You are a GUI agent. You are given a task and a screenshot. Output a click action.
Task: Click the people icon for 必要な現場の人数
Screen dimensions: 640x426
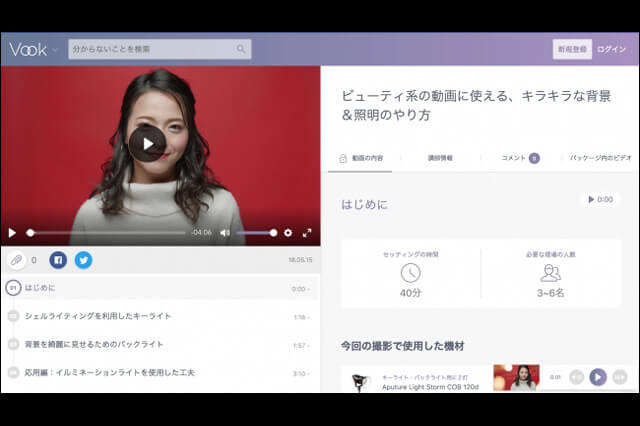tap(551, 273)
